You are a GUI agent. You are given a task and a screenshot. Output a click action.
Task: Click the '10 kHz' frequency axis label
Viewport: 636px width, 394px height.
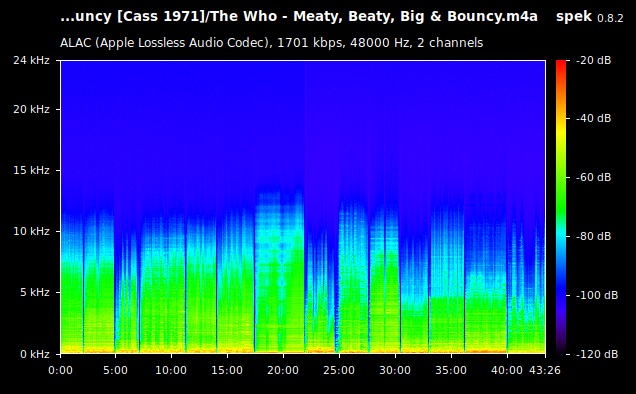[31, 231]
